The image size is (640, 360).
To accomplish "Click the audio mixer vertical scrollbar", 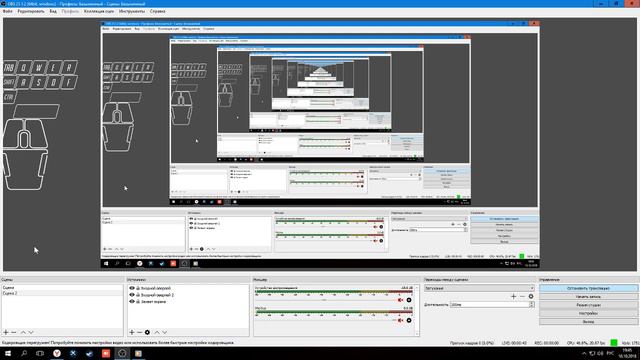I will pos(416,310).
